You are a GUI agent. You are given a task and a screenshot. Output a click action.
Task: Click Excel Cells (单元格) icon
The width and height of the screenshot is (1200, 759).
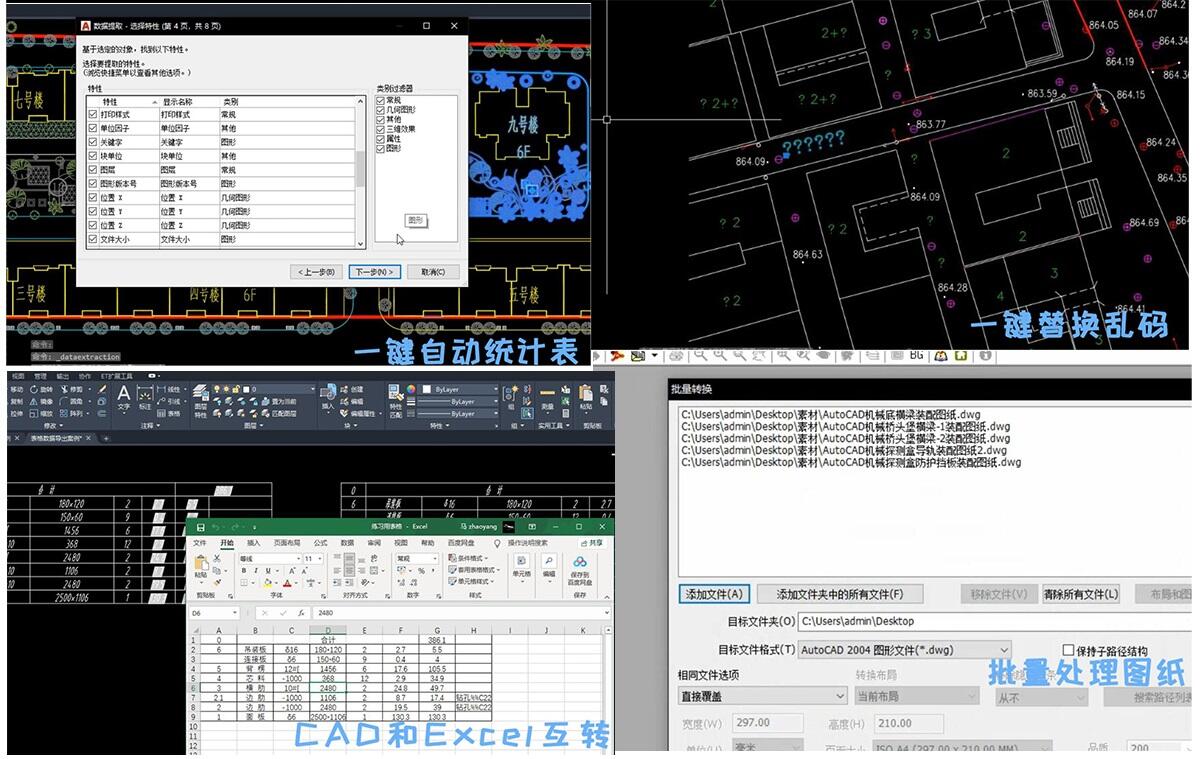coord(521,562)
